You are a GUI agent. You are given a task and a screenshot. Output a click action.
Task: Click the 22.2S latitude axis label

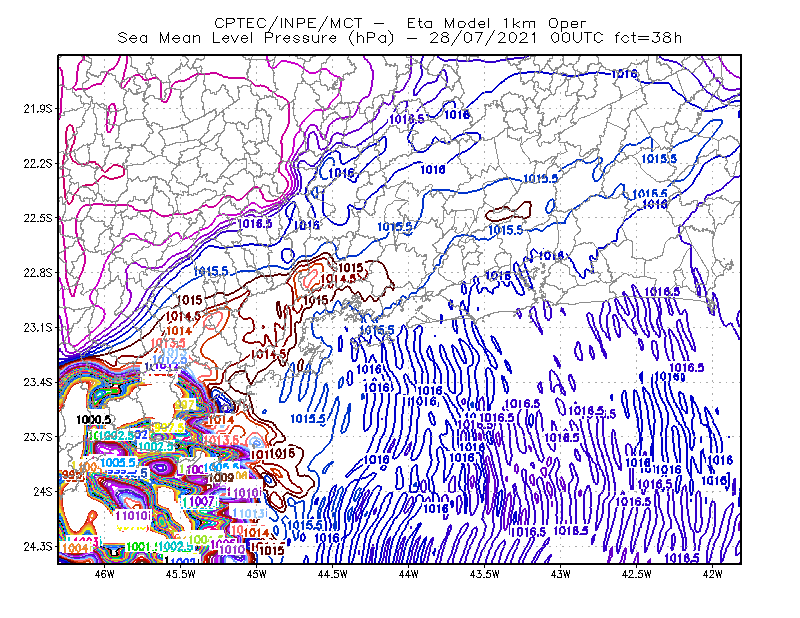[x=38, y=163]
